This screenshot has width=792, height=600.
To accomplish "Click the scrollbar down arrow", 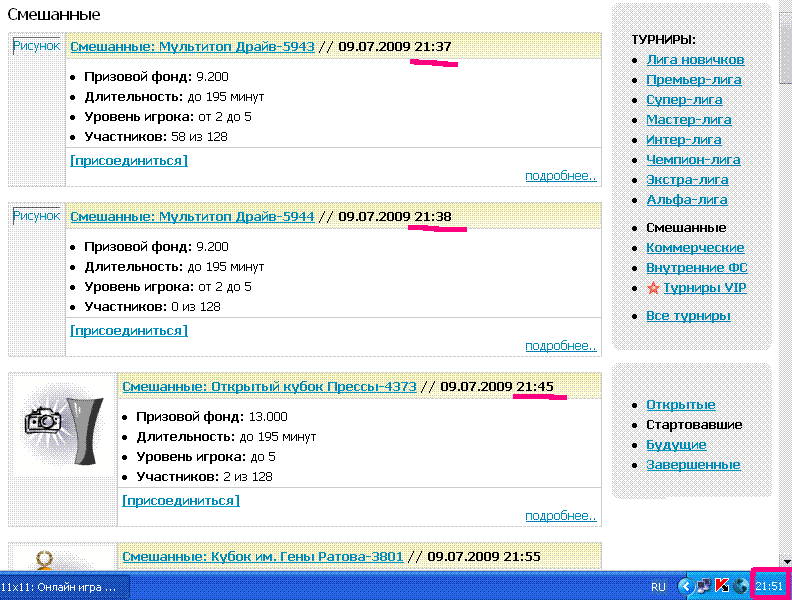I will click(783, 560).
